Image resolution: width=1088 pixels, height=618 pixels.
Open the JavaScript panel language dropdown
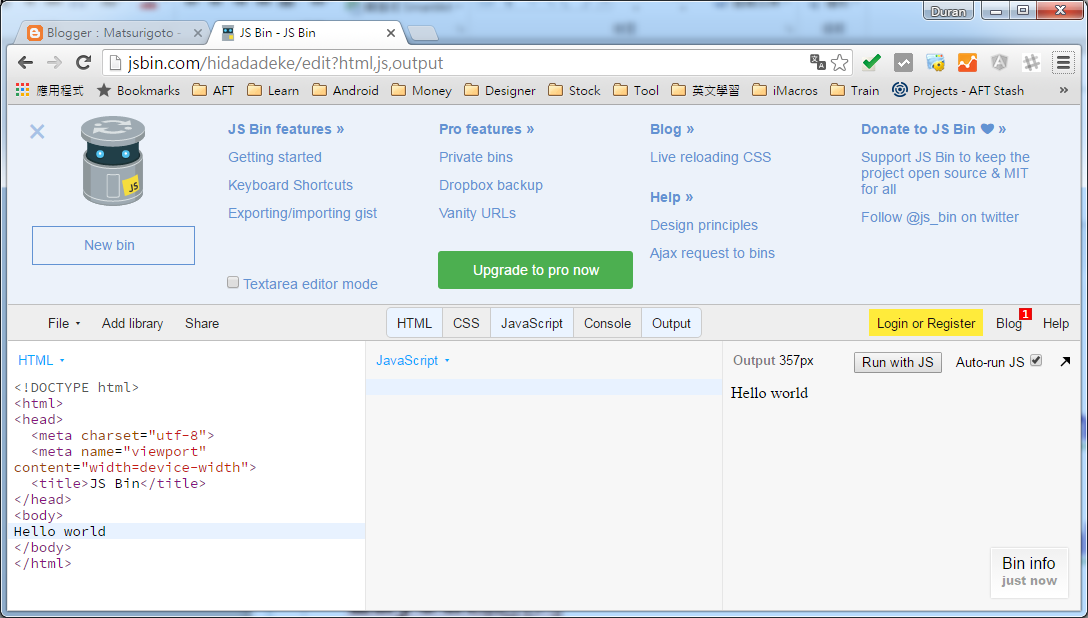[x=413, y=361]
